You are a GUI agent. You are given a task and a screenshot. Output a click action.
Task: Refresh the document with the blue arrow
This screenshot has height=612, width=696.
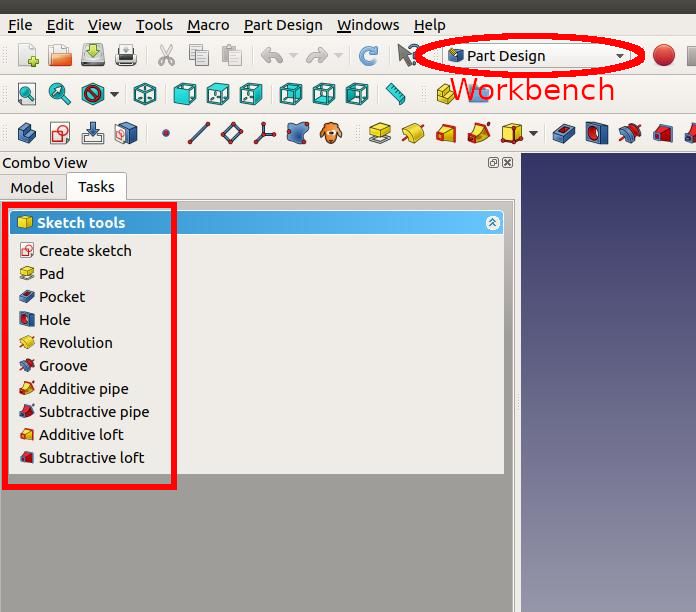[x=368, y=56]
